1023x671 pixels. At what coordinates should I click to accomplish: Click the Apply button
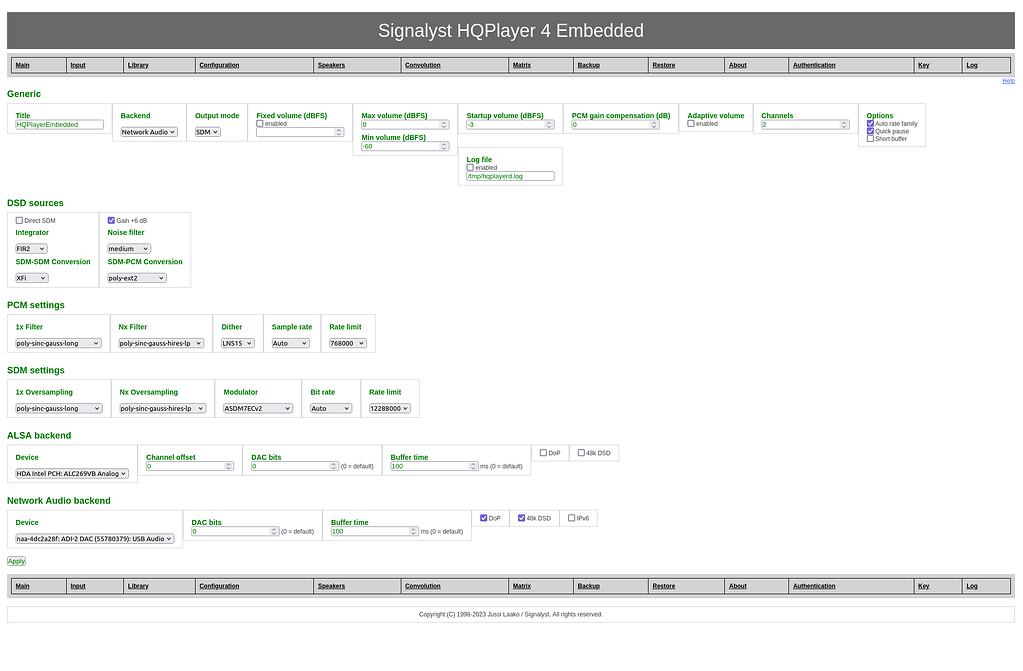(16, 561)
